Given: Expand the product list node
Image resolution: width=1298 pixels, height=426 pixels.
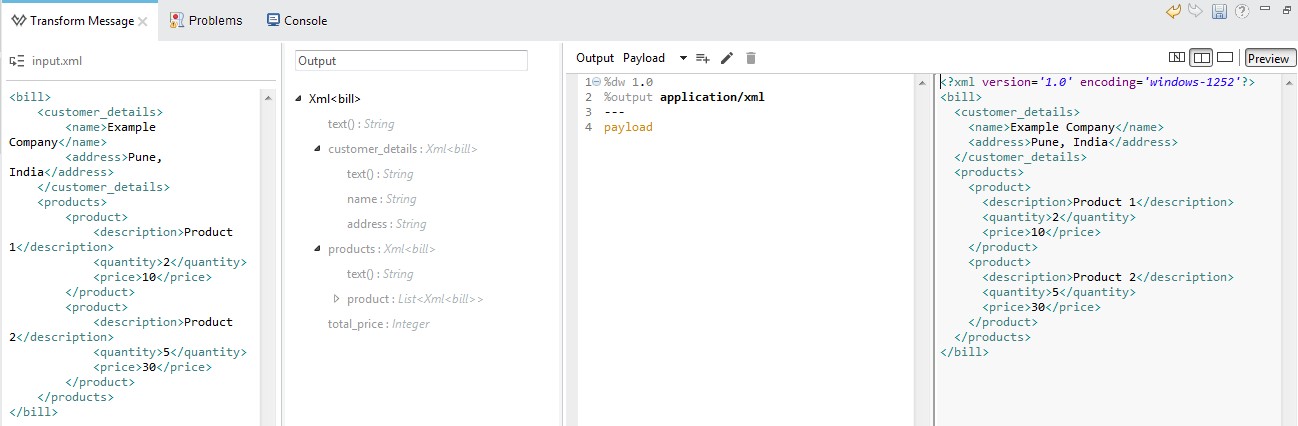Looking at the screenshot, I should [x=337, y=299].
